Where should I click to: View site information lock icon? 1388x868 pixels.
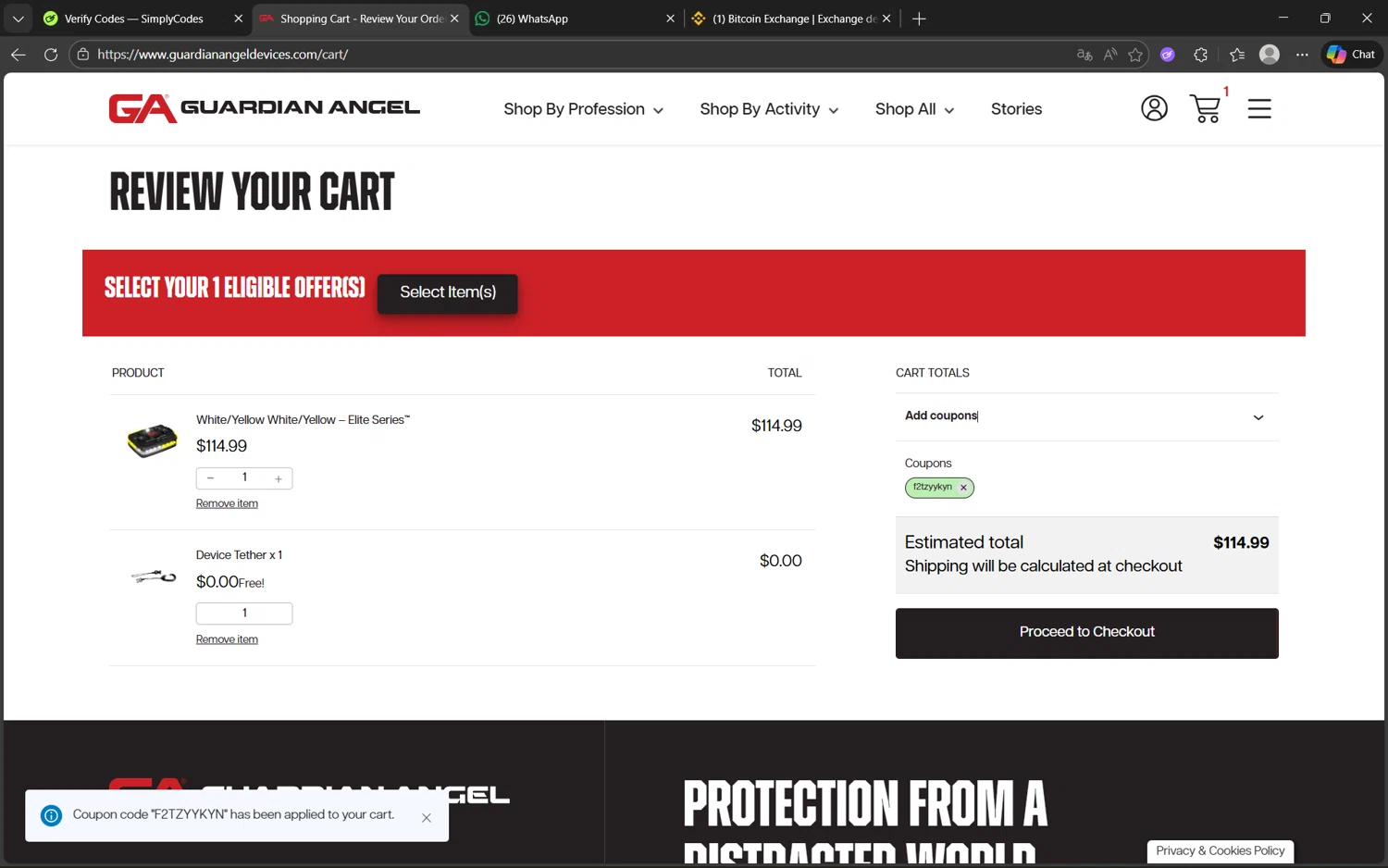click(83, 55)
